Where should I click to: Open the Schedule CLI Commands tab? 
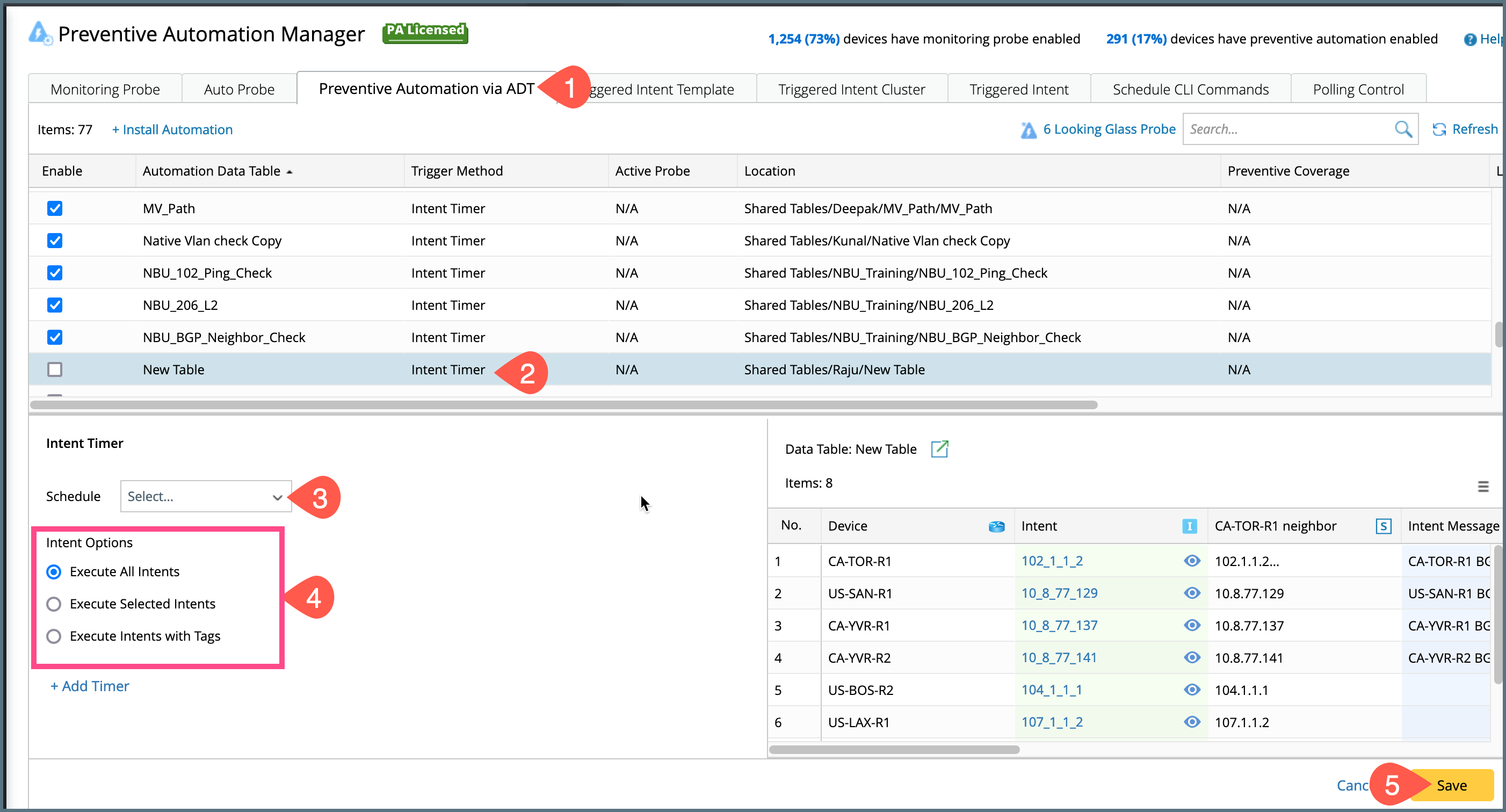[1190, 90]
